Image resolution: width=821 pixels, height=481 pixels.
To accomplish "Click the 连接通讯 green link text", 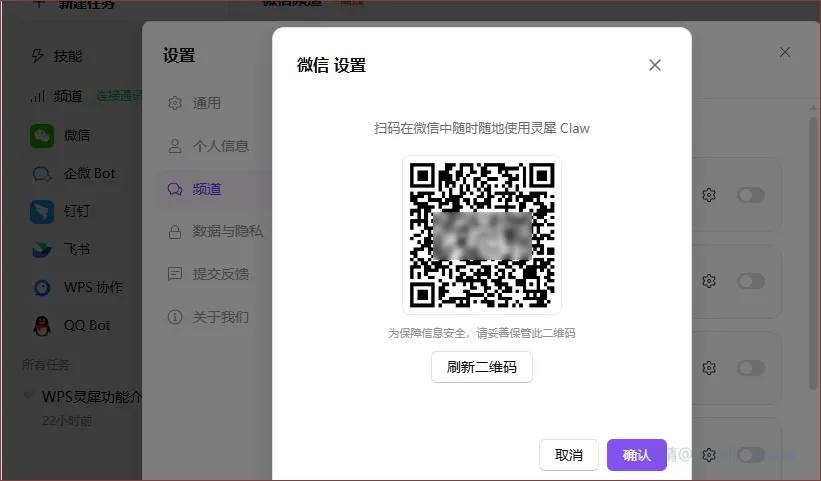I will point(119,96).
